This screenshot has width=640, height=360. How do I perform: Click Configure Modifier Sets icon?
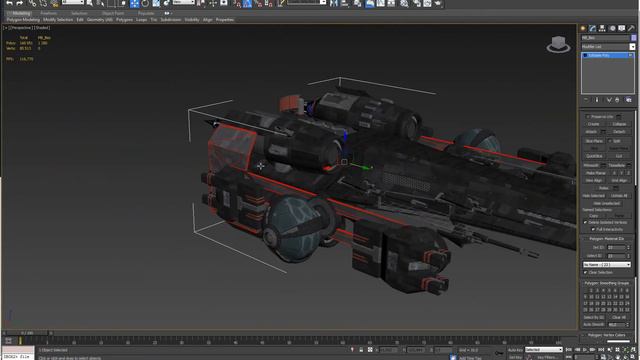(x=629, y=100)
